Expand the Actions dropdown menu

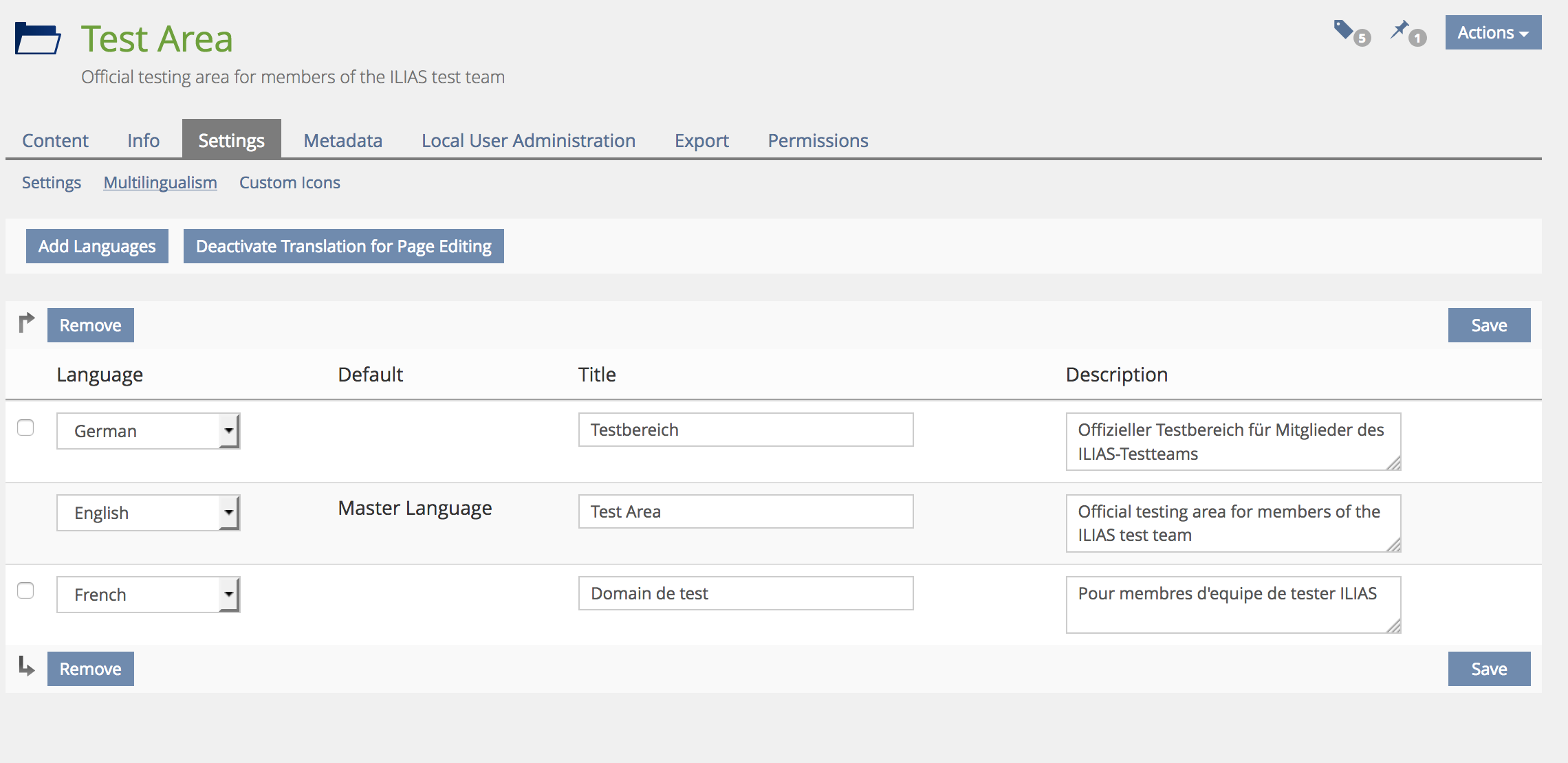pyautogui.click(x=1492, y=33)
